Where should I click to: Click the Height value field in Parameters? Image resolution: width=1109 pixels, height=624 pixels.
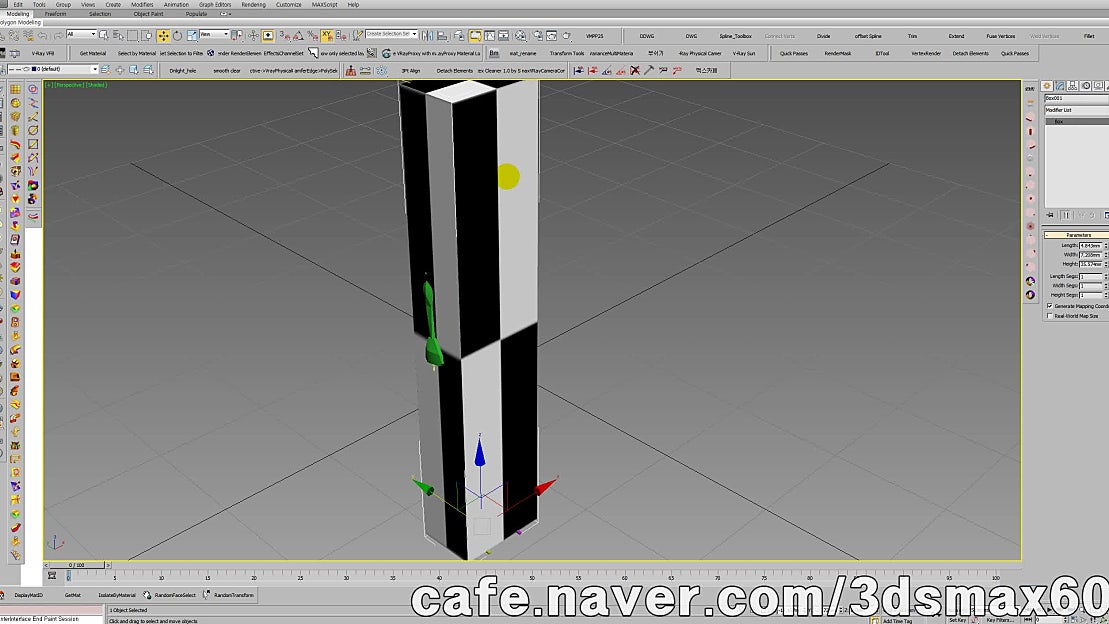pos(1092,264)
